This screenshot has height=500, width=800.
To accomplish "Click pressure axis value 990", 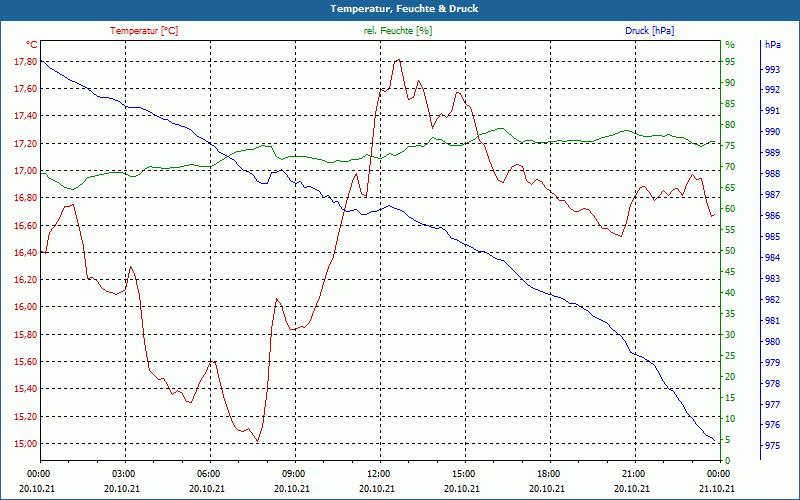I will pos(772,132).
